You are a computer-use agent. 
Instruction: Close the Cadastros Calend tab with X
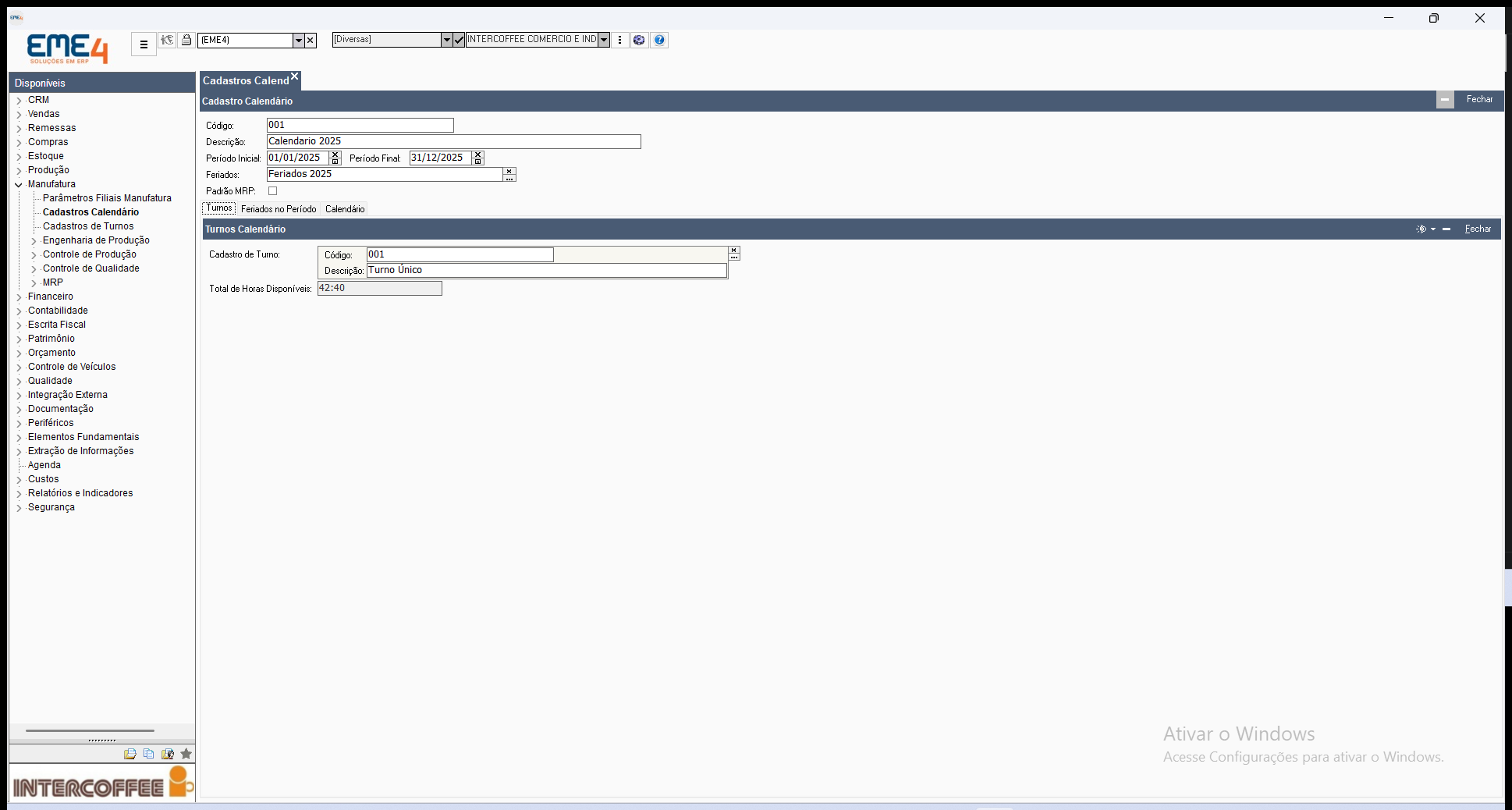tap(295, 76)
